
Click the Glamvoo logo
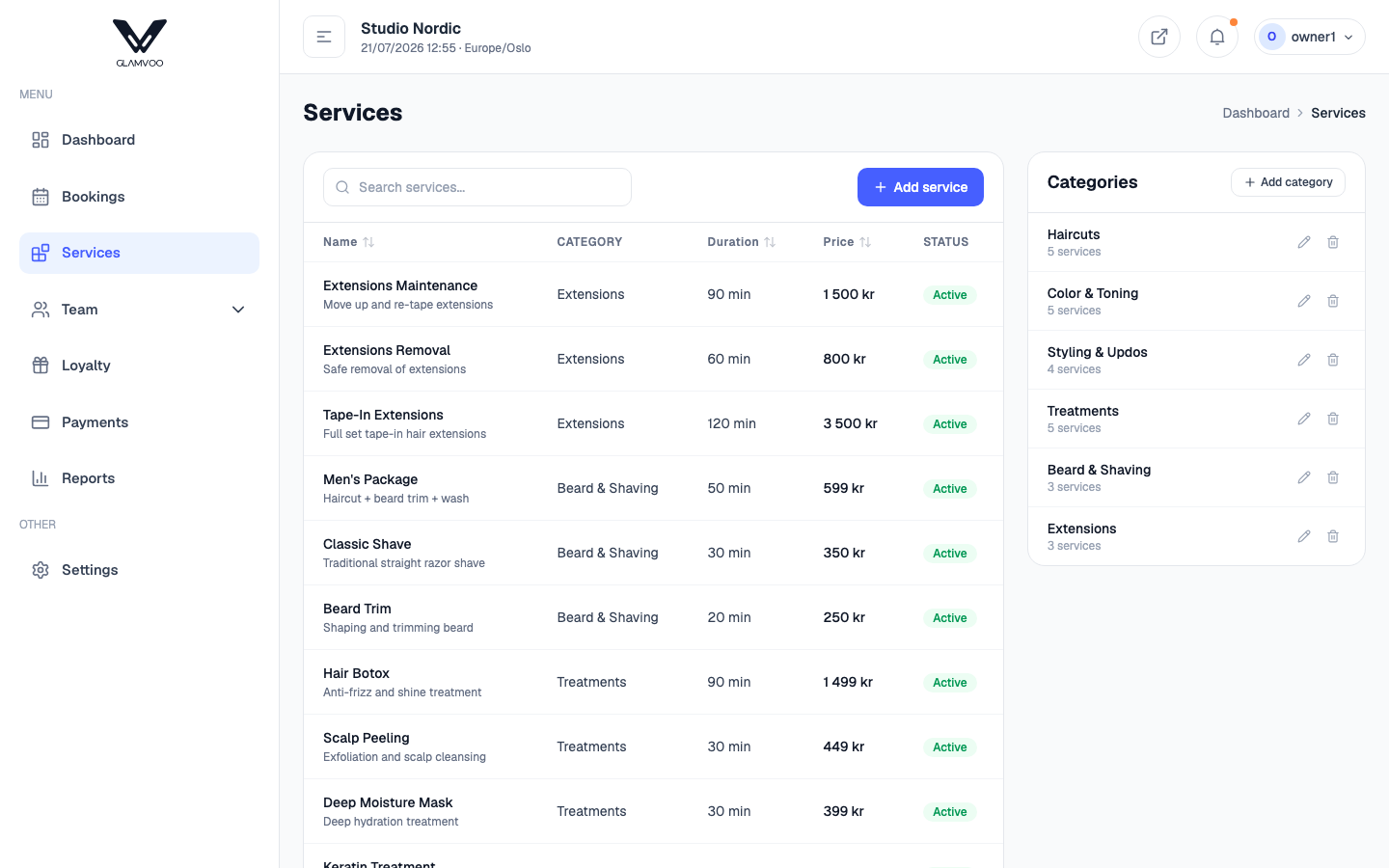(140, 43)
